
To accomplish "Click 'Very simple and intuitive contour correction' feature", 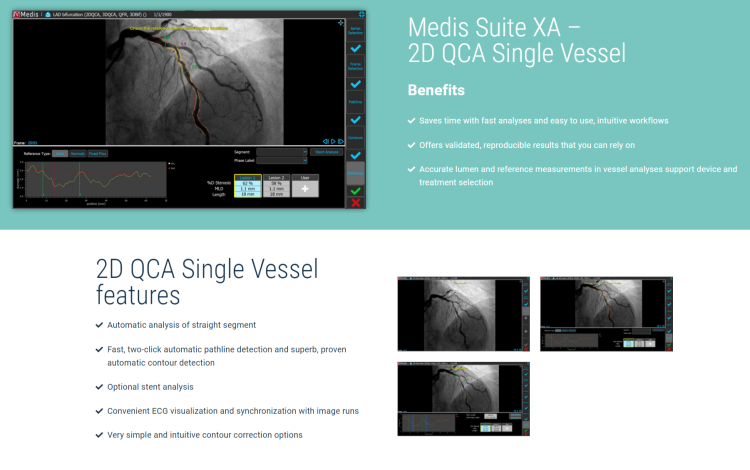I will coord(205,435).
